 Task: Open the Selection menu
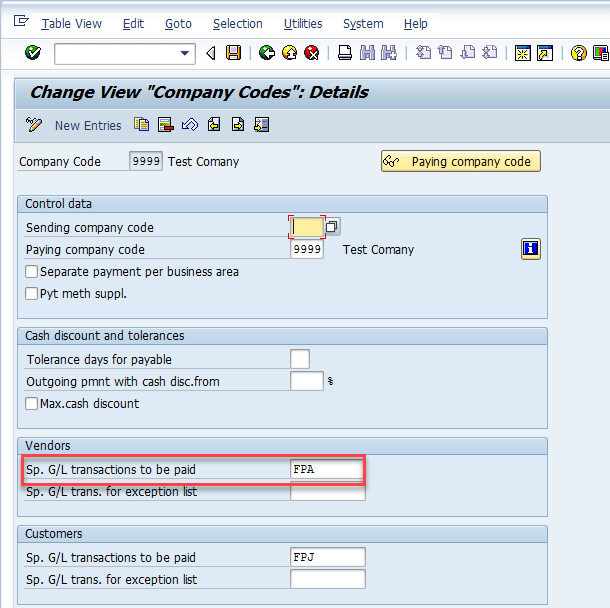click(238, 24)
